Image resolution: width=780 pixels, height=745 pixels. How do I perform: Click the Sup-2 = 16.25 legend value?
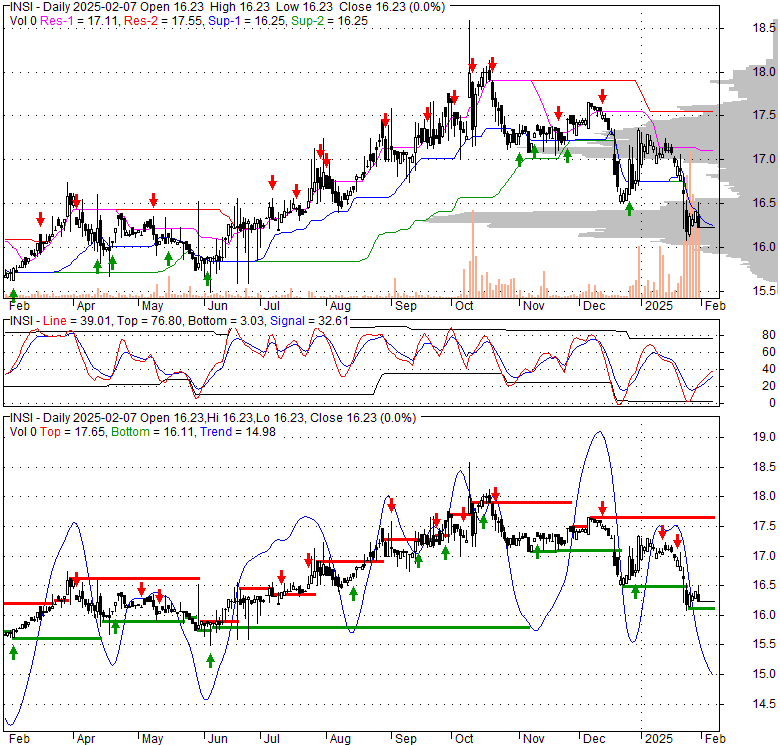pos(329,21)
